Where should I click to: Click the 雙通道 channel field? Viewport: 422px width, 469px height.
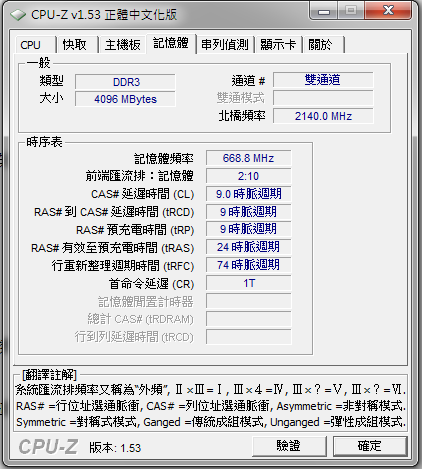[323, 80]
